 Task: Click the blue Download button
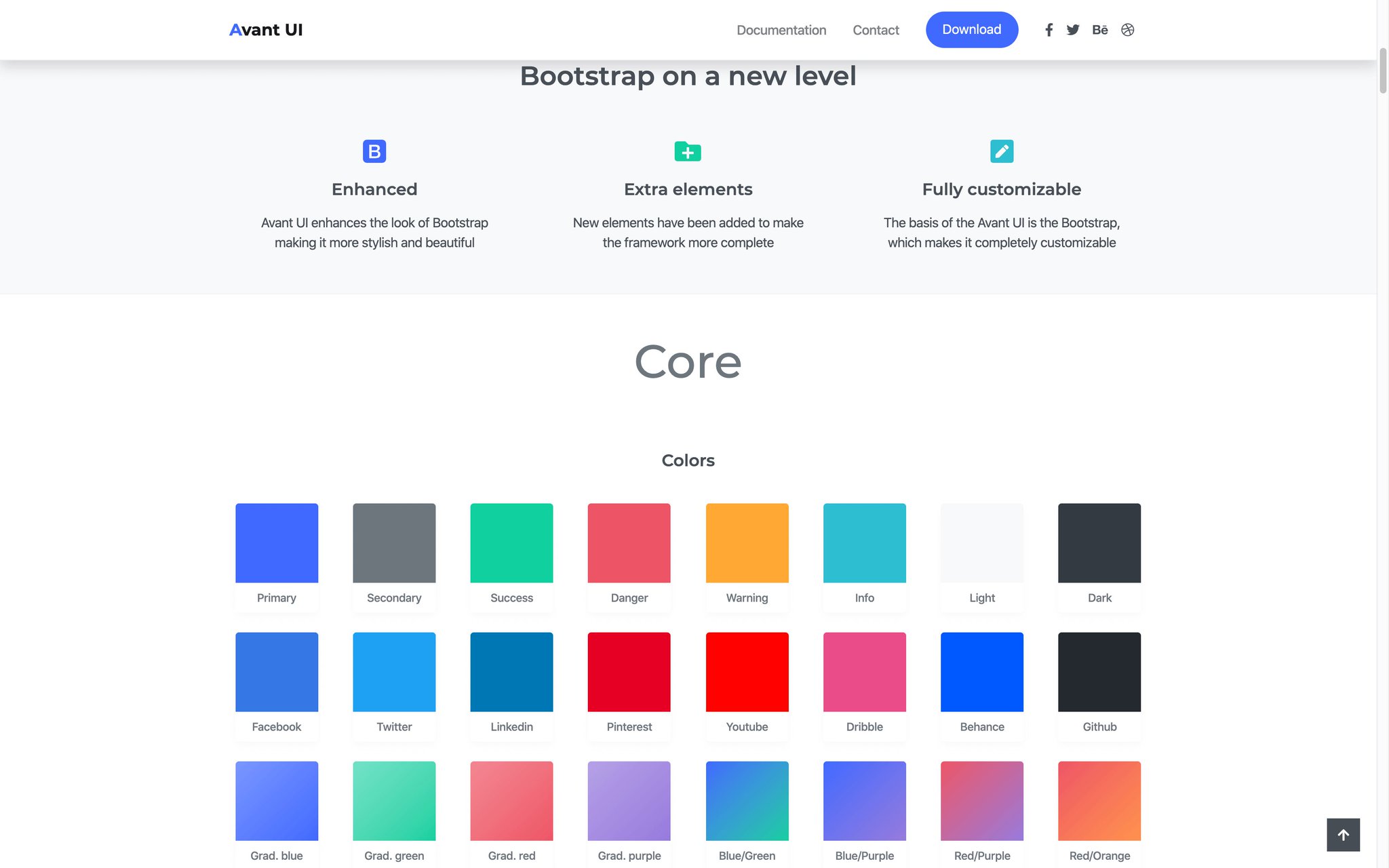pos(971,30)
